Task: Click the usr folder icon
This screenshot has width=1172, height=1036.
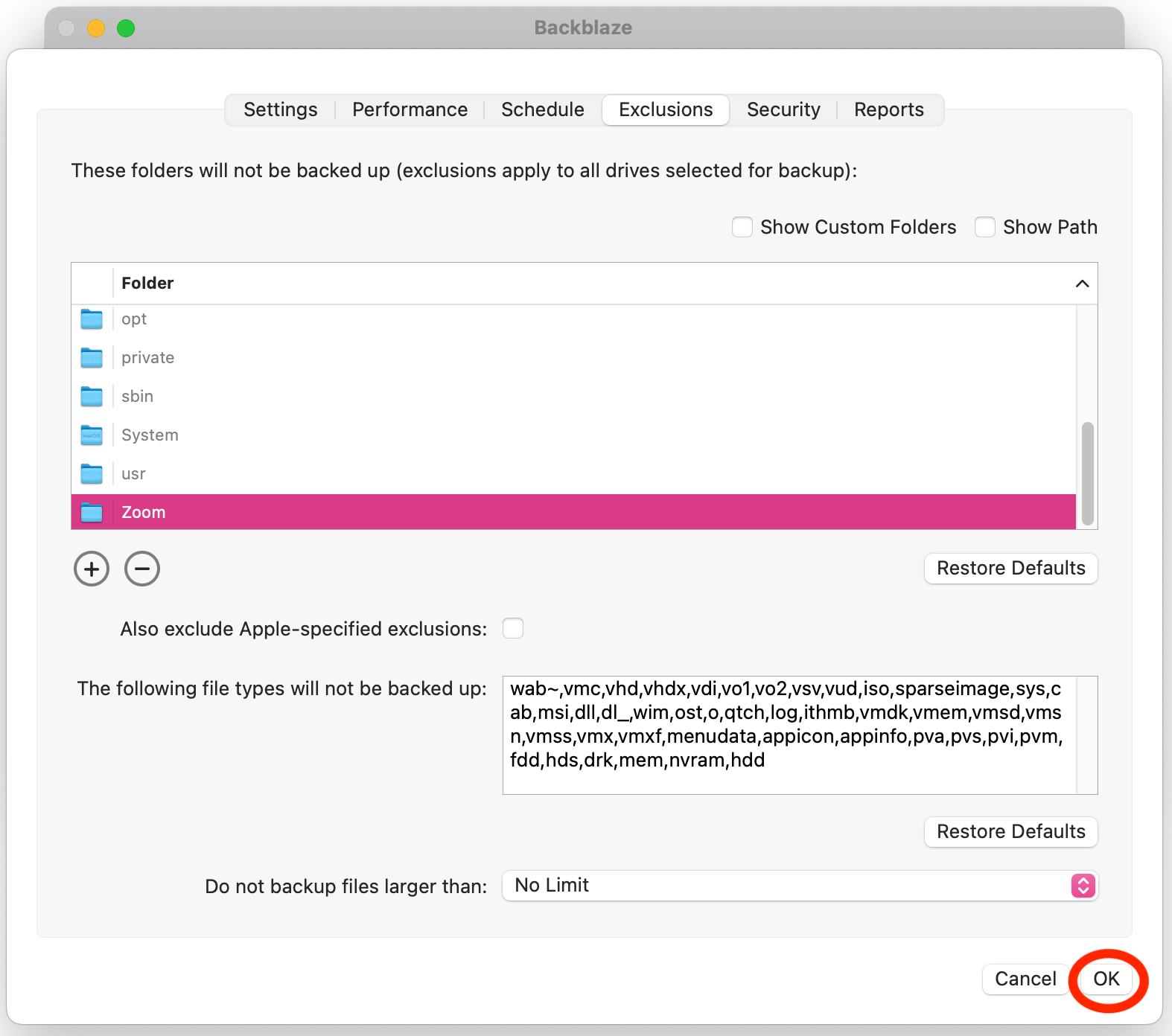Action: [x=92, y=474]
